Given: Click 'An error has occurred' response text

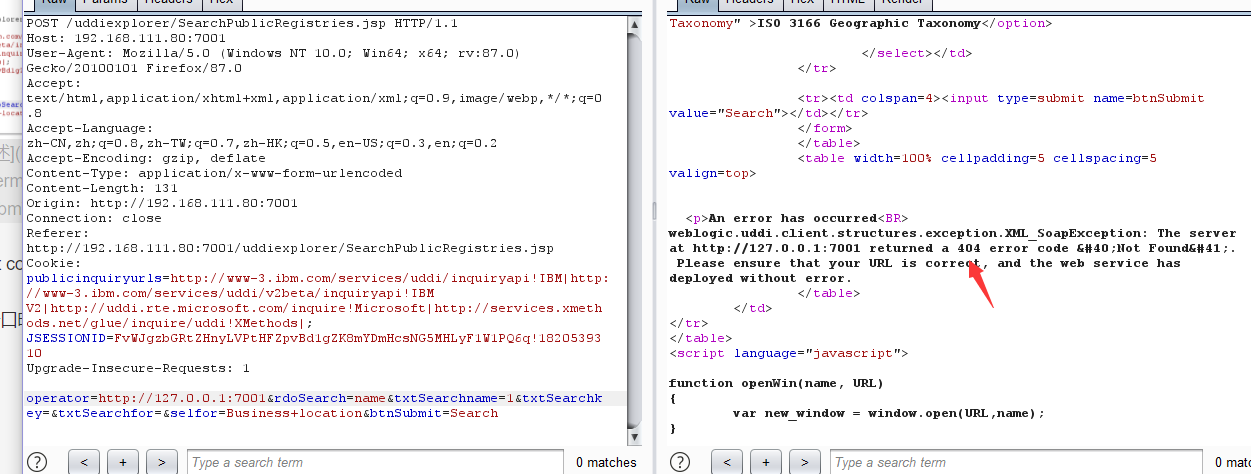Looking at the screenshot, I should pos(793,218).
